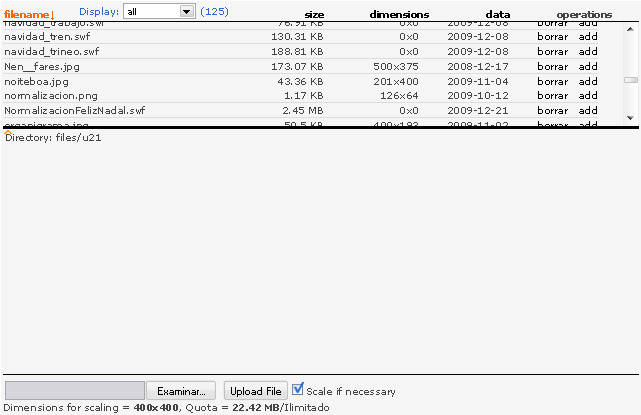This screenshot has width=641, height=415.
Task: Click add for navidad_tren.swf
Action: pyautogui.click(x=588, y=36)
